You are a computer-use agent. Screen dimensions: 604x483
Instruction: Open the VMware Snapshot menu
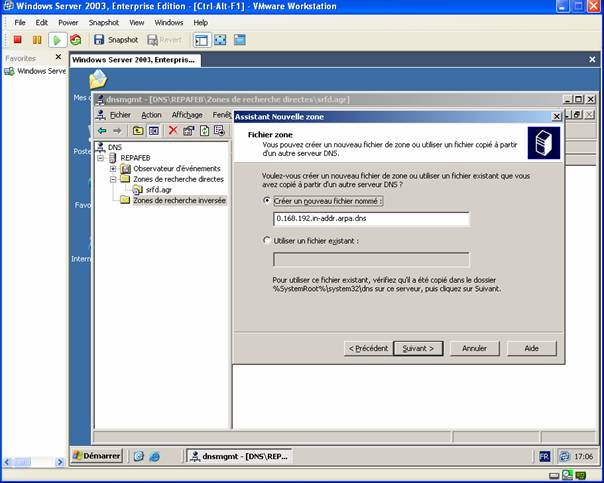coord(104,23)
